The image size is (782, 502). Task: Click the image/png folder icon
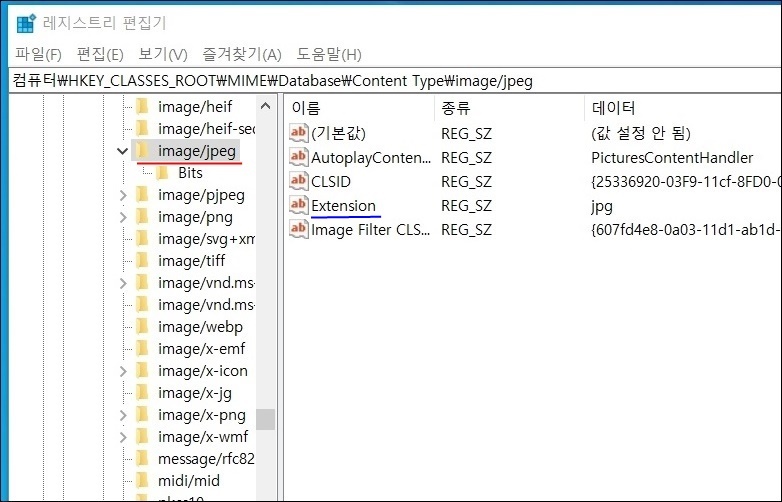(x=143, y=217)
